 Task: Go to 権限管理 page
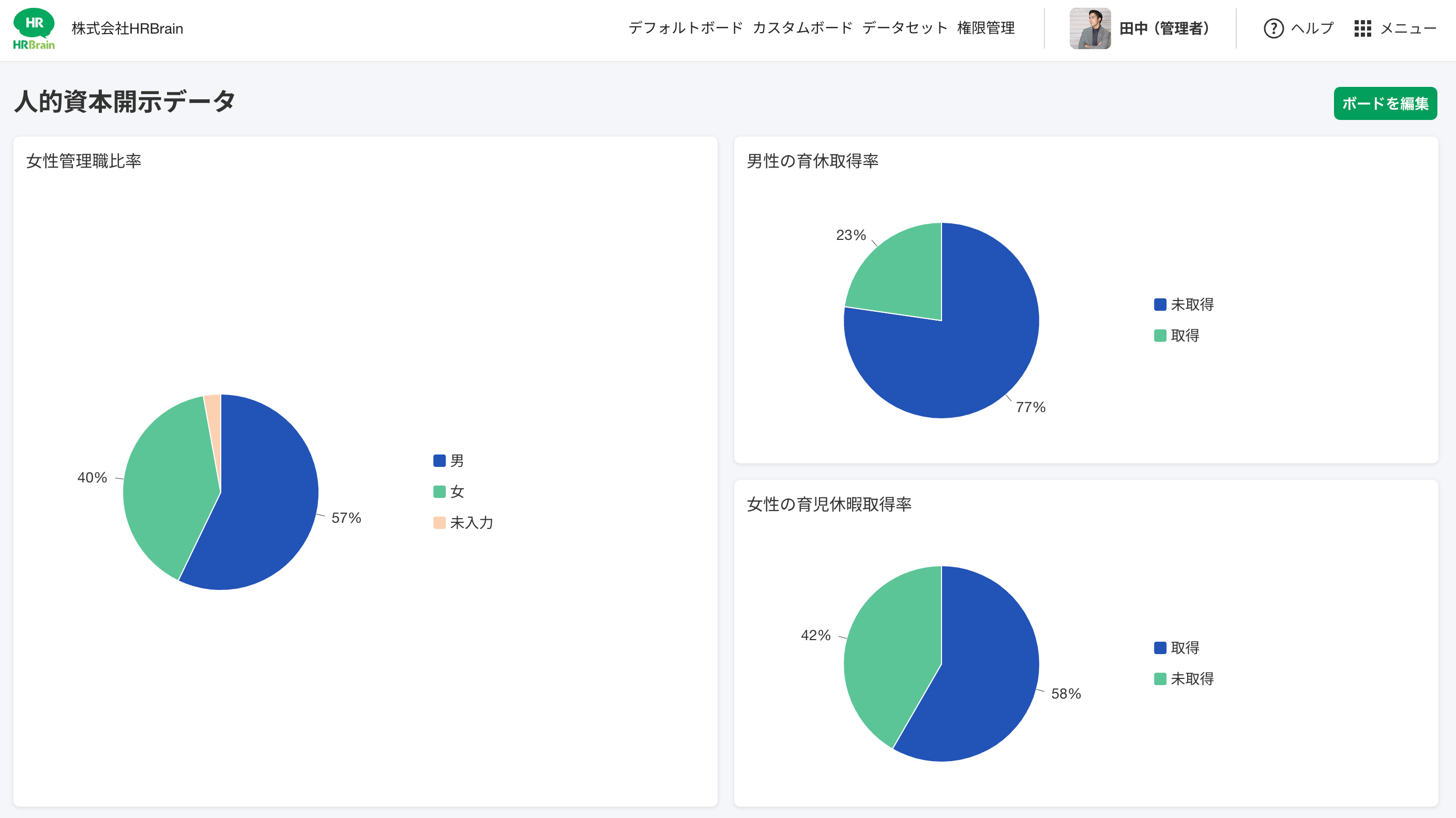(x=985, y=28)
